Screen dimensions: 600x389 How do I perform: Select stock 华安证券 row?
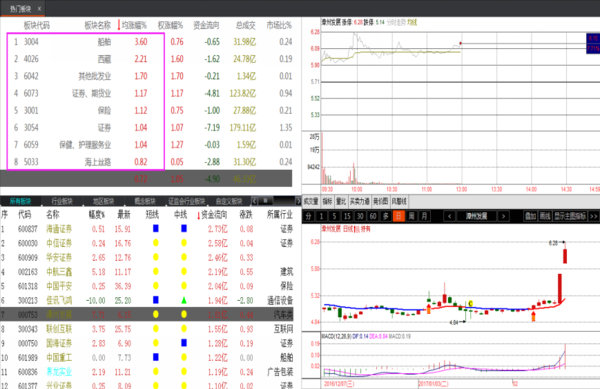[x=147, y=258]
